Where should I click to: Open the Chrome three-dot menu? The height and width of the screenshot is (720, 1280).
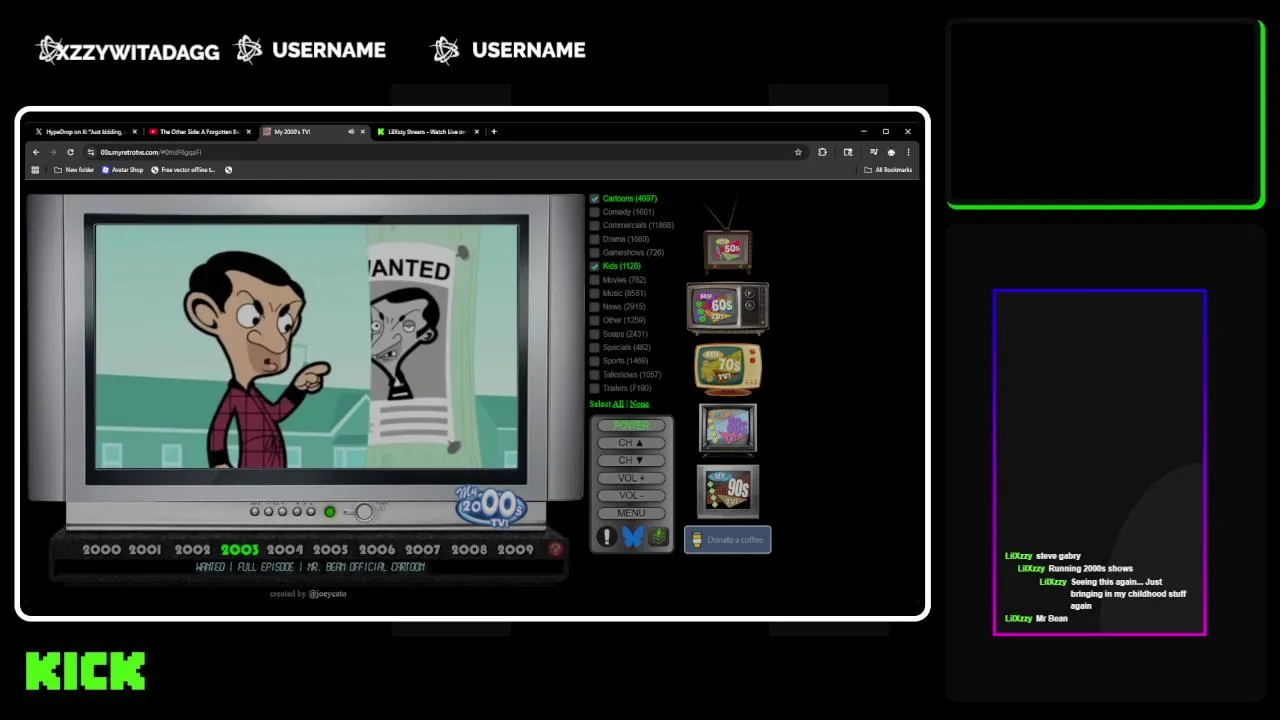[908, 152]
